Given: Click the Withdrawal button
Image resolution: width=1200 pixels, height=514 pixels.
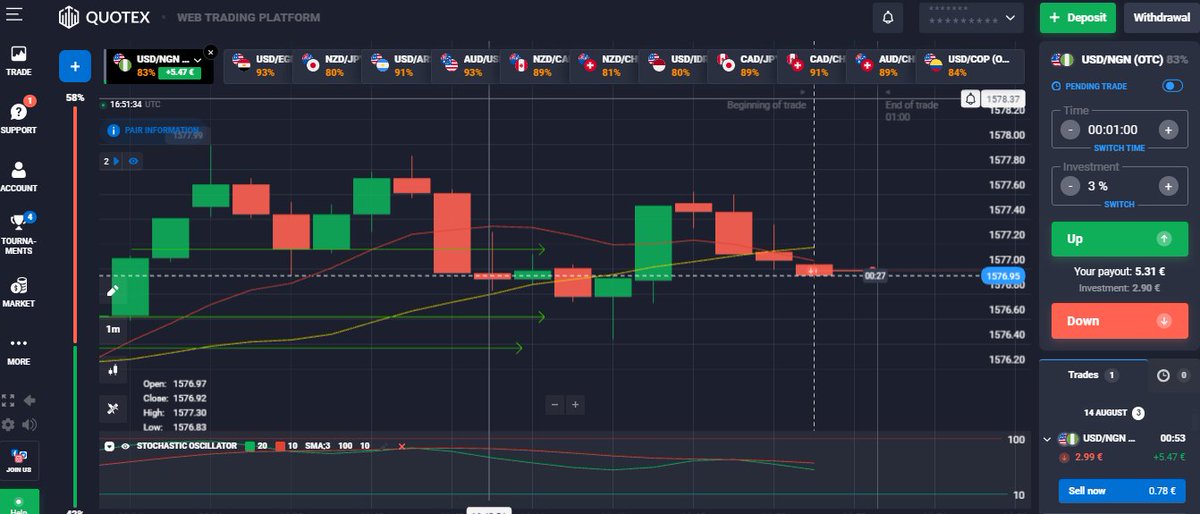Looking at the screenshot, I should pyautogui.click(x=1162, y=17).
